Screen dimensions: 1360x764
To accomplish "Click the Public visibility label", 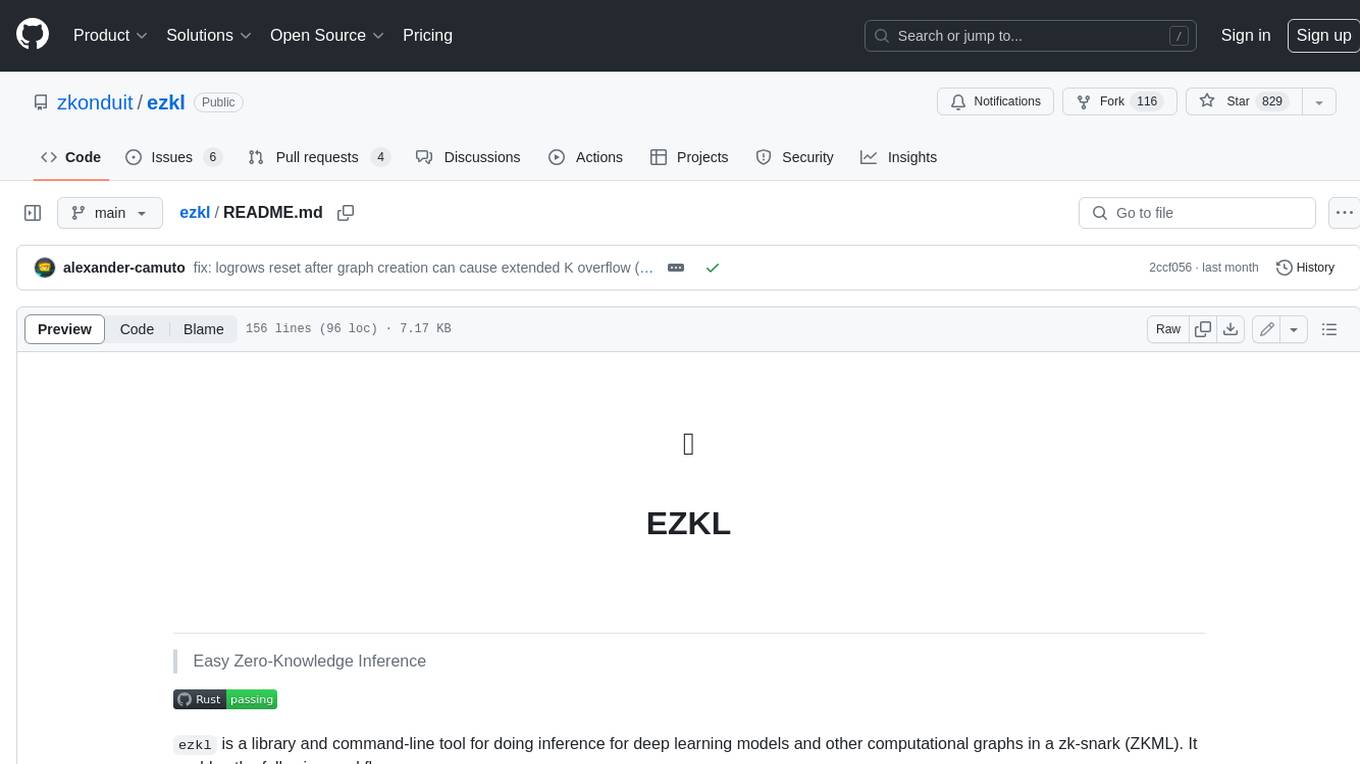I will pyautogui.click(x=218, y=102).
